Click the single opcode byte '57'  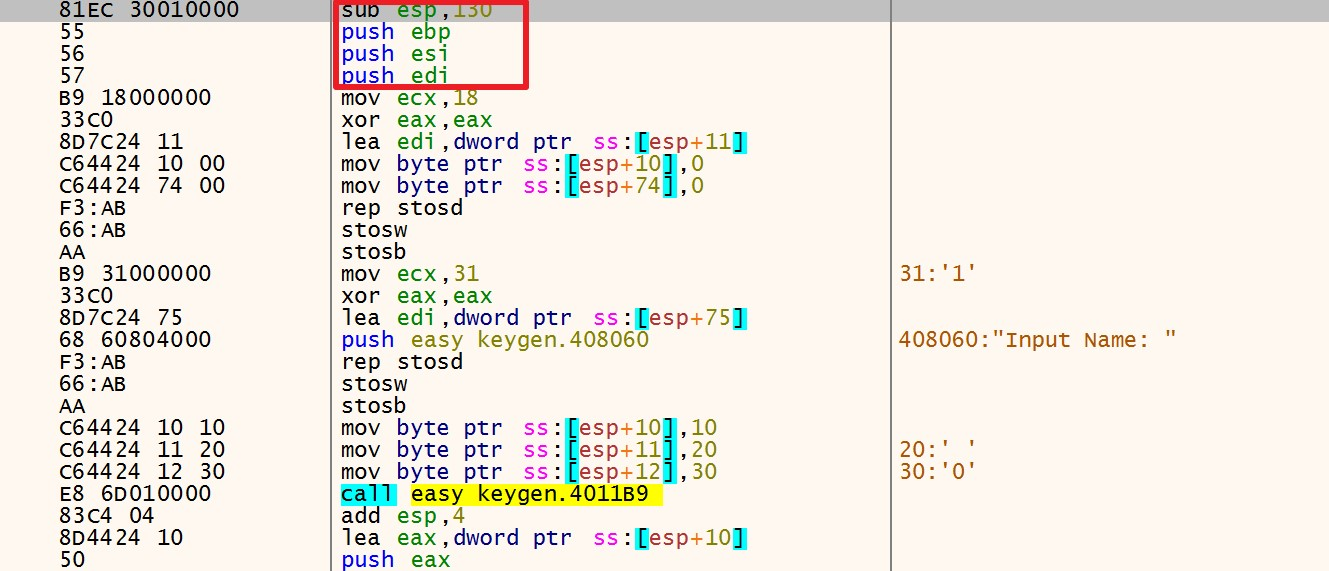click(73, 76)
